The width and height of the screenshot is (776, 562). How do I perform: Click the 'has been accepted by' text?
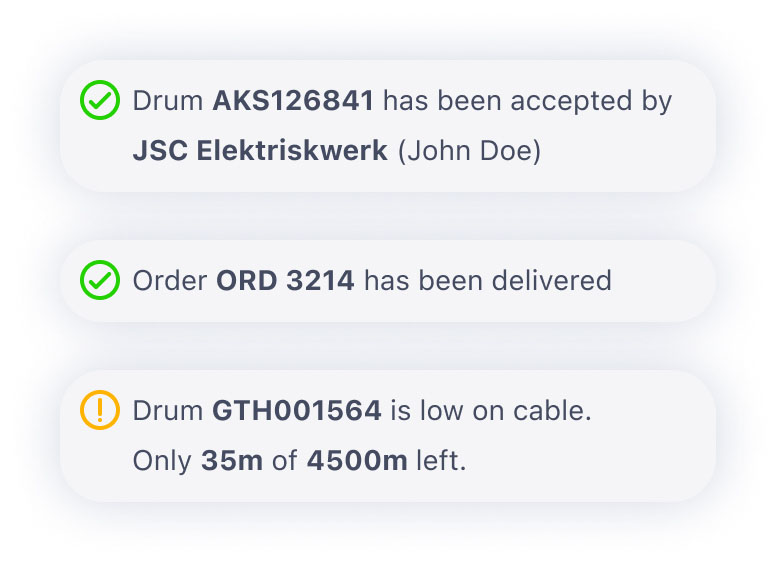528,102
